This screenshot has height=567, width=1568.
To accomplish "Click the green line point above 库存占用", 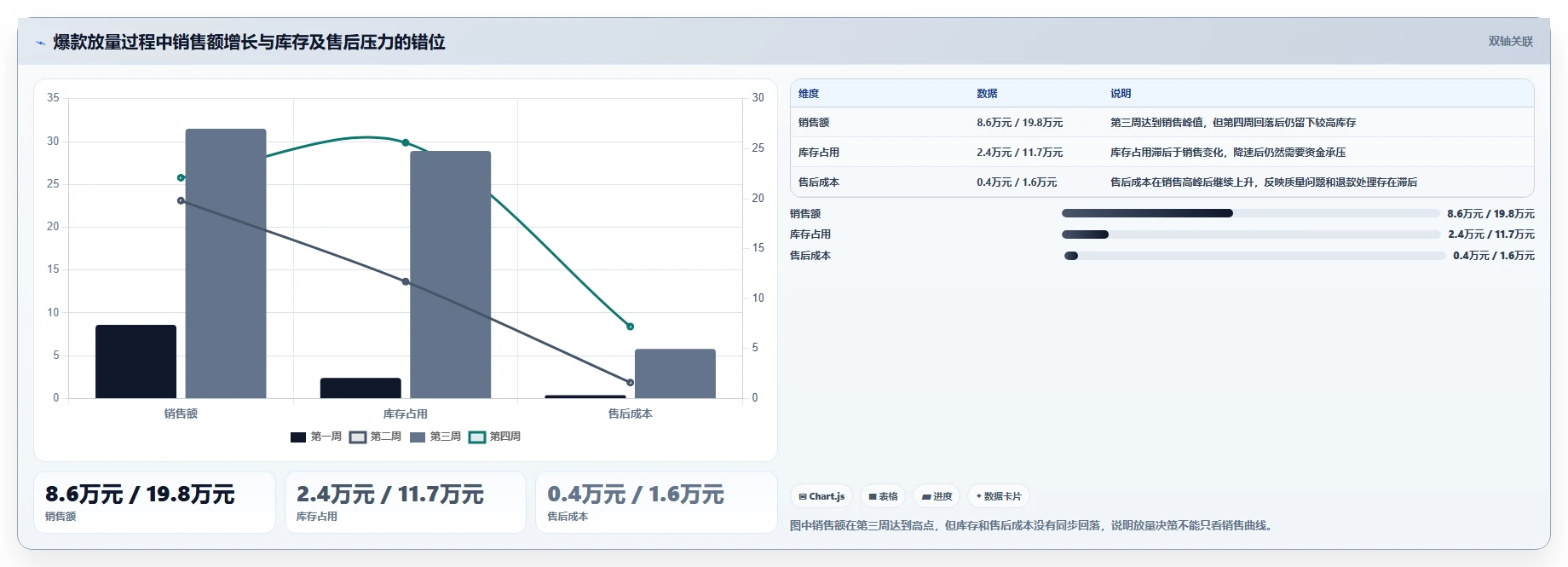I will pyautogui.click(x=406, y=142).
